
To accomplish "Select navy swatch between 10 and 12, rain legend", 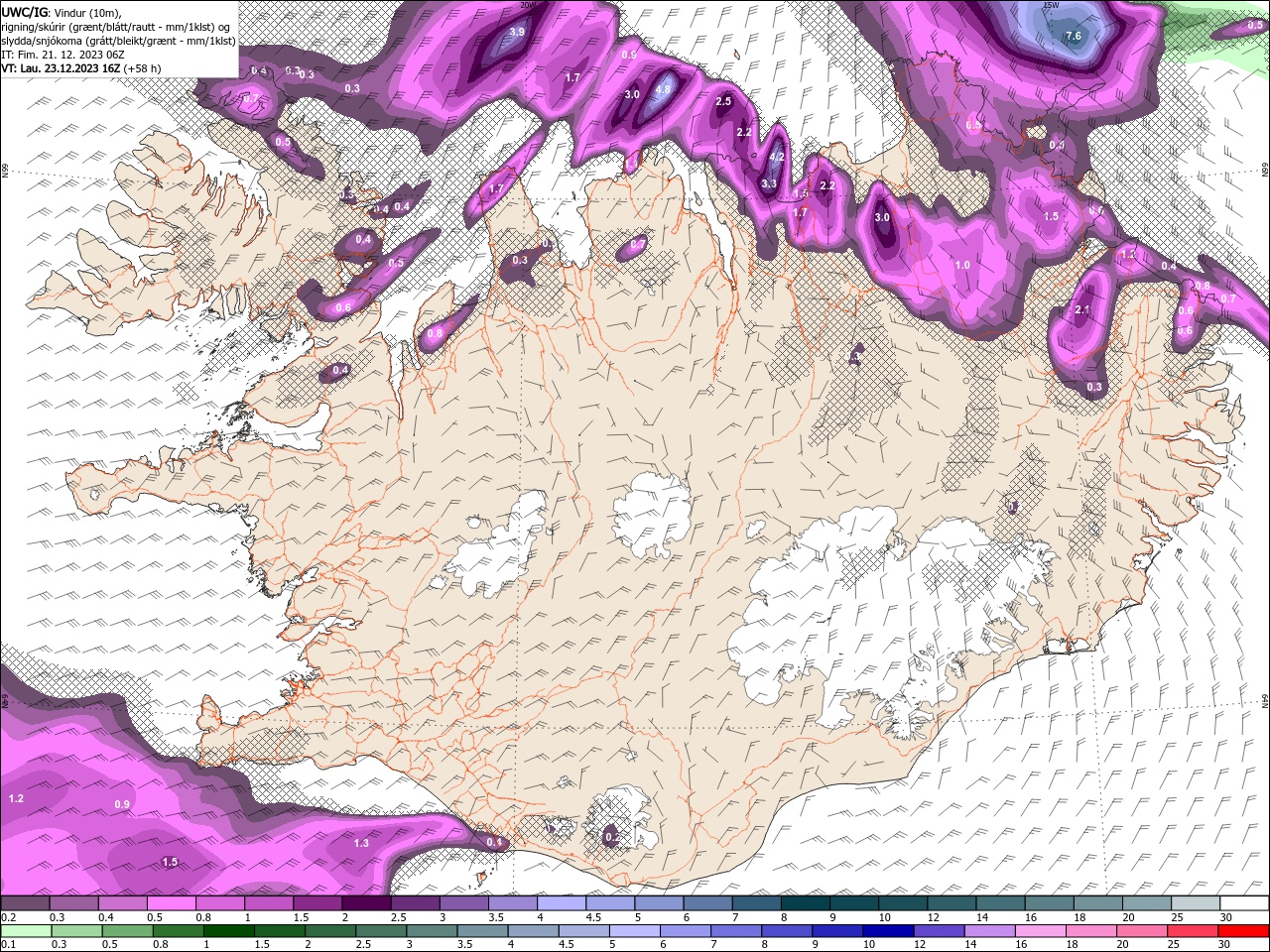I will point(886,931).
